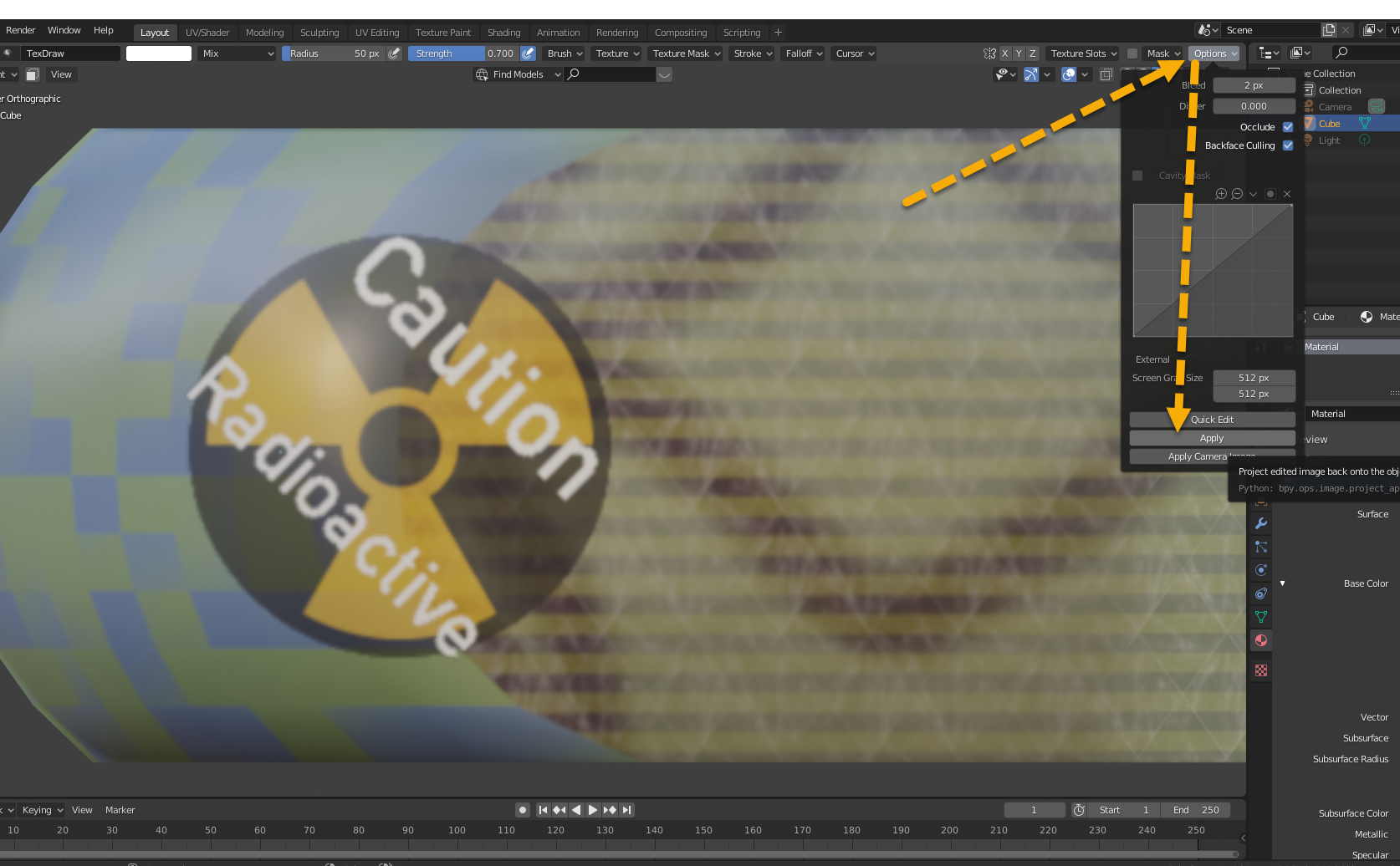Delete the selected curve point
The height and width of the screenshot is (866, 1400).
click(x=1287, y=194)
